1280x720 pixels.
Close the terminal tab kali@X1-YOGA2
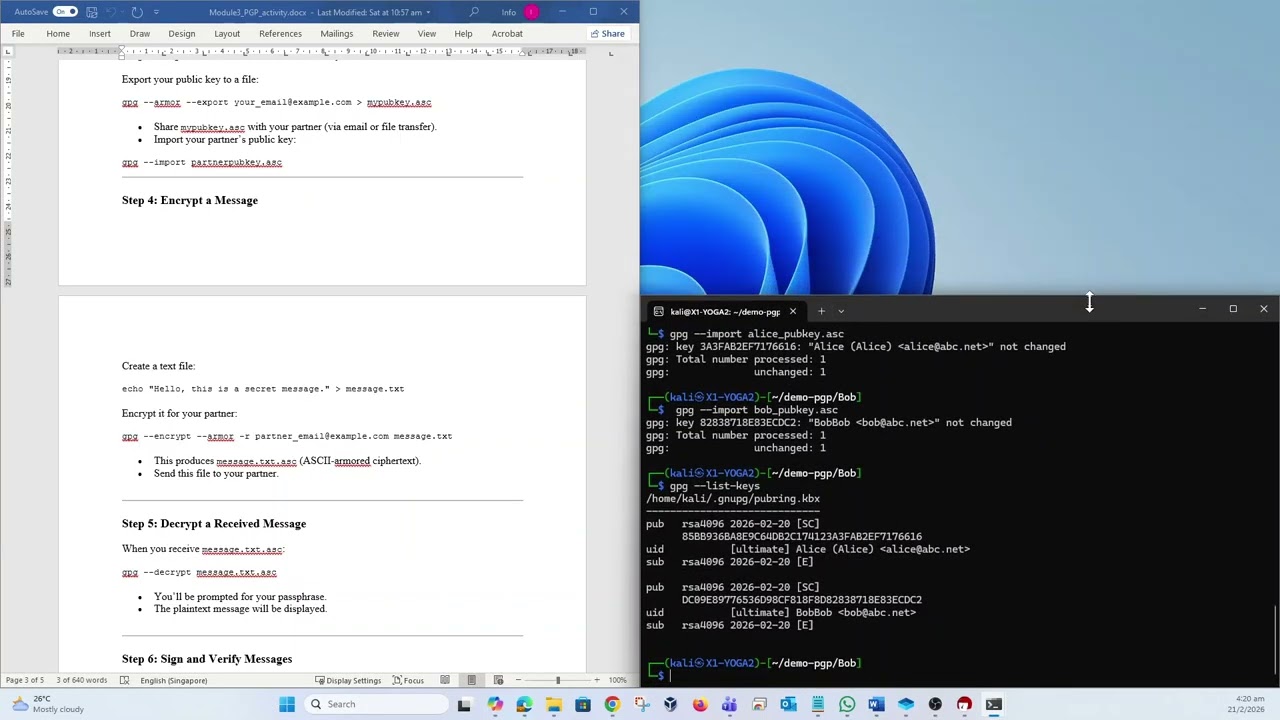(x=792, y=311)
